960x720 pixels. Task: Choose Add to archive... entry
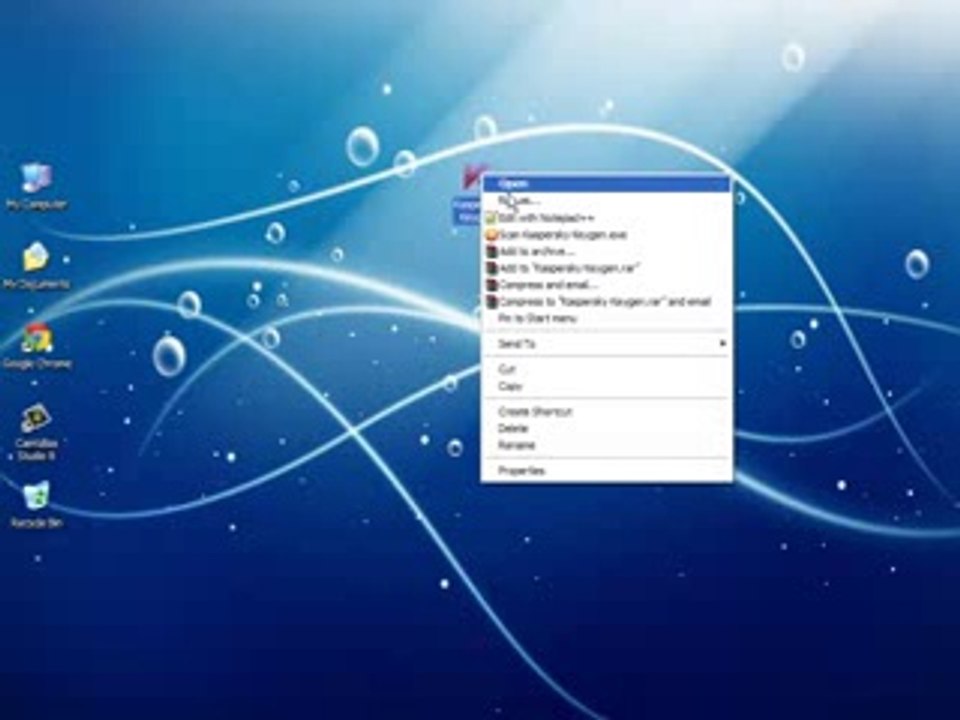pos(607,251)
